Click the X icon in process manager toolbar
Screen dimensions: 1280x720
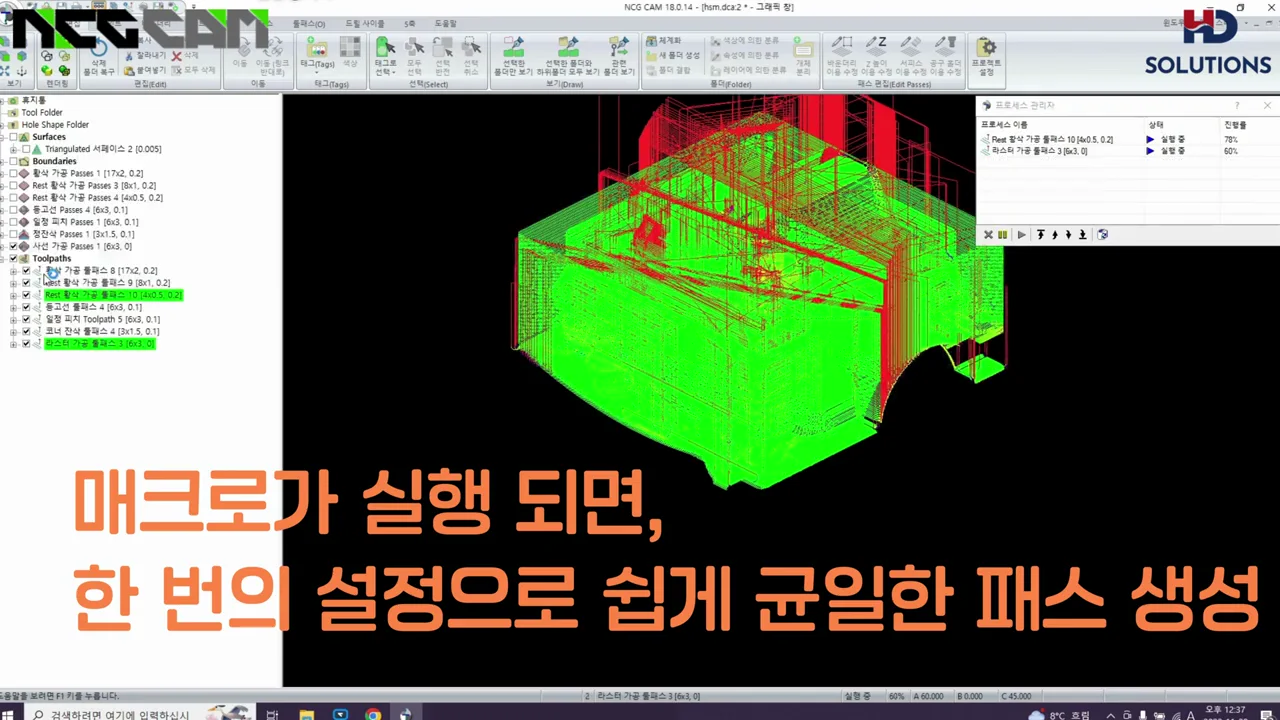(x=988, y=235)
